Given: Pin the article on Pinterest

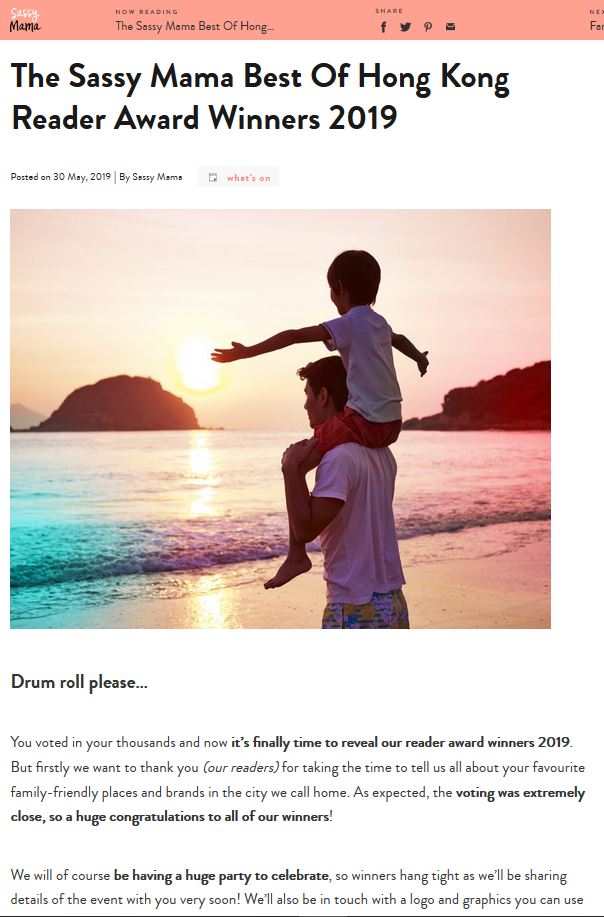Looking at the screenshot, I should click(x=428, y=27).
